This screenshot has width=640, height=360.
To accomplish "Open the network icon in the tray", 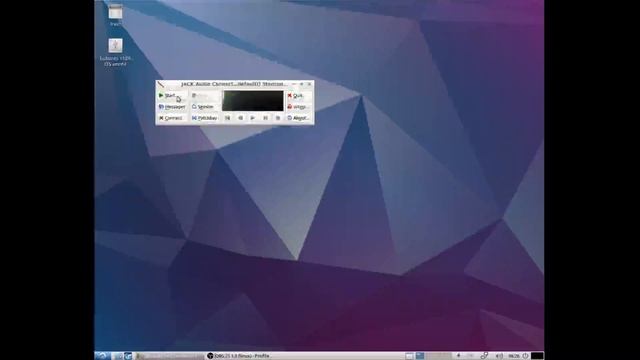I will [x=484, y=356].
